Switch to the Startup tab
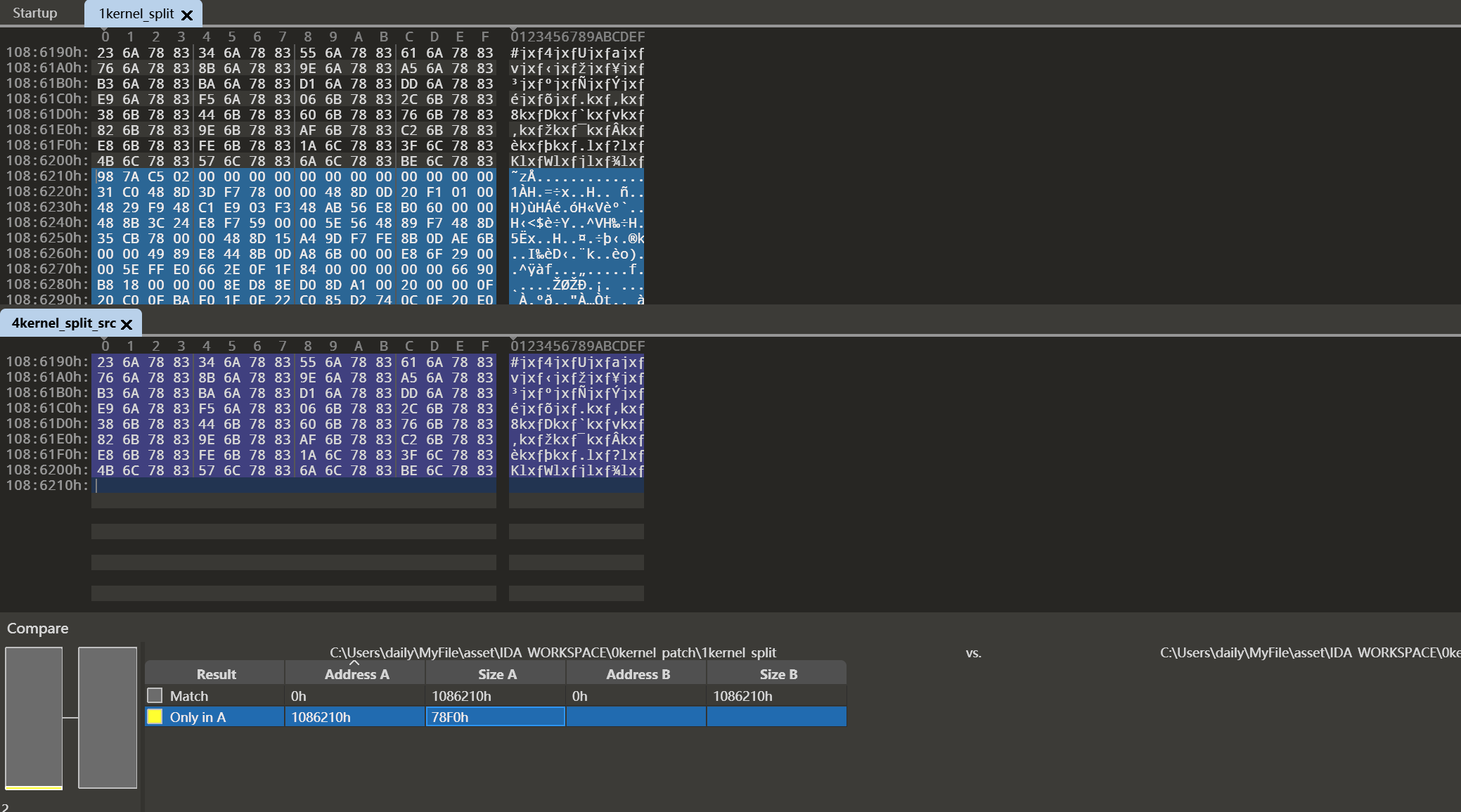 coord(35,13)
